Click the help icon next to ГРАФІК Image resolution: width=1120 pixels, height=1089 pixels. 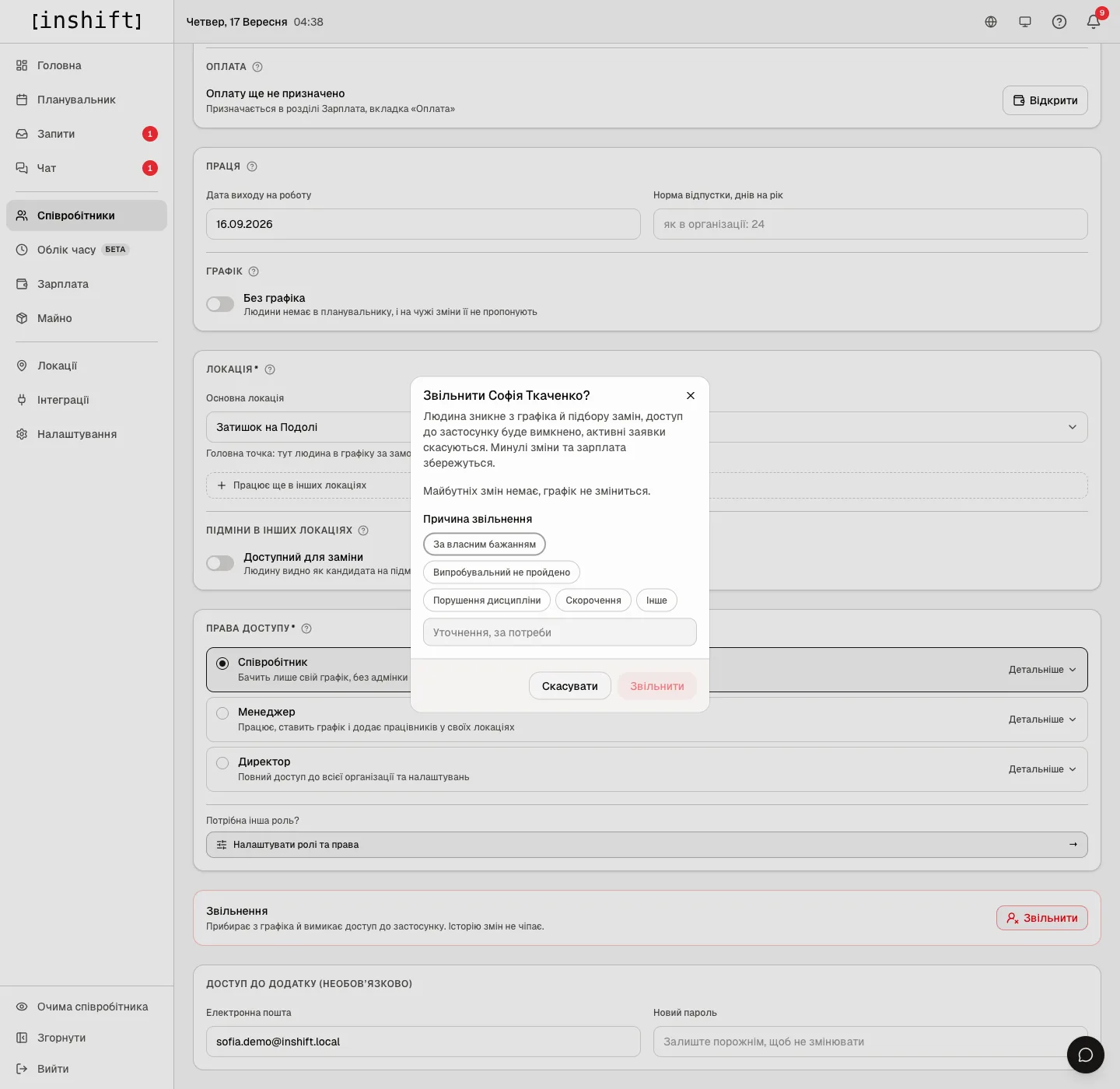254,271
